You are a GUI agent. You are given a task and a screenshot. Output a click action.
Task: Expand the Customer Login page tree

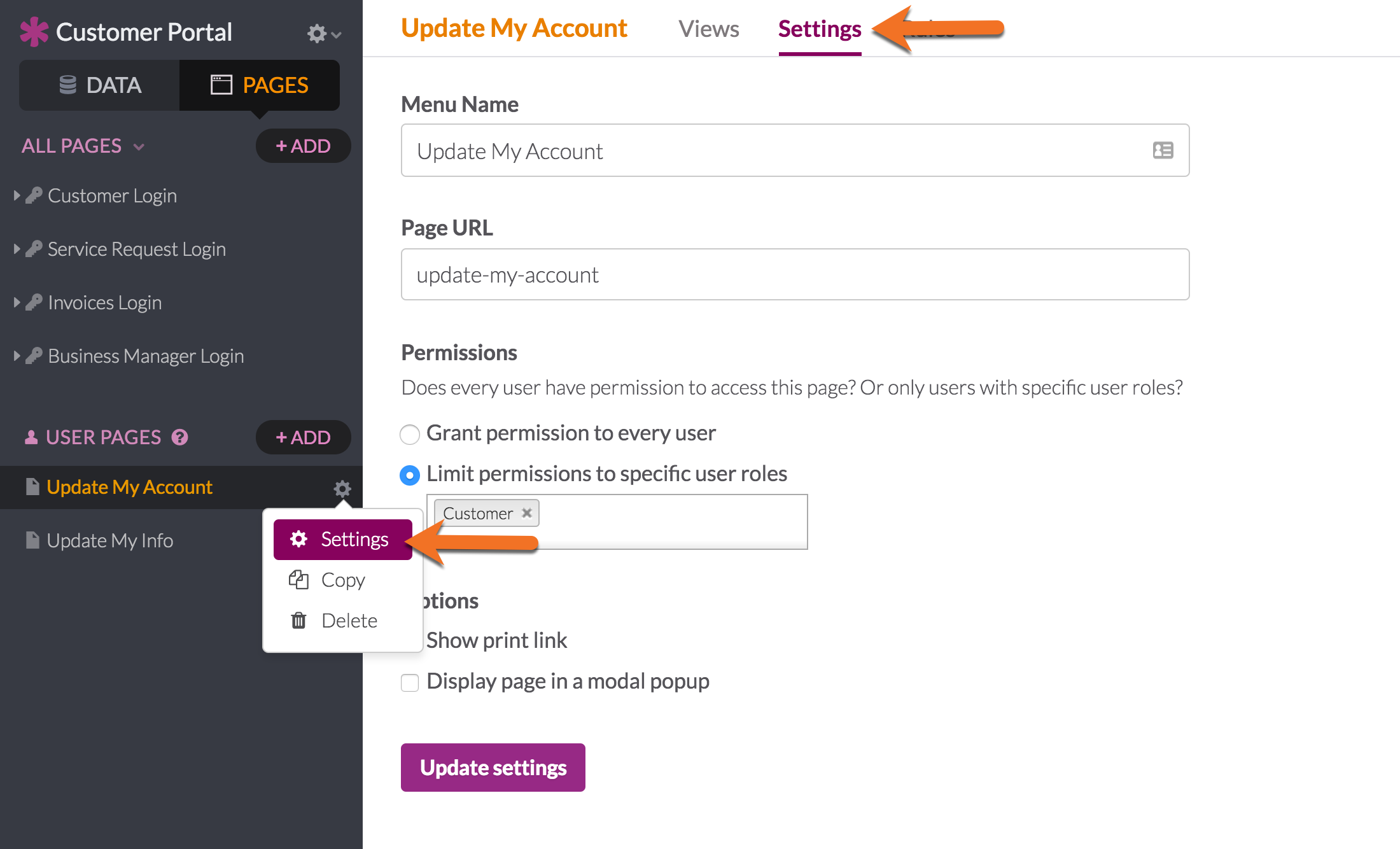click(17, 195)
